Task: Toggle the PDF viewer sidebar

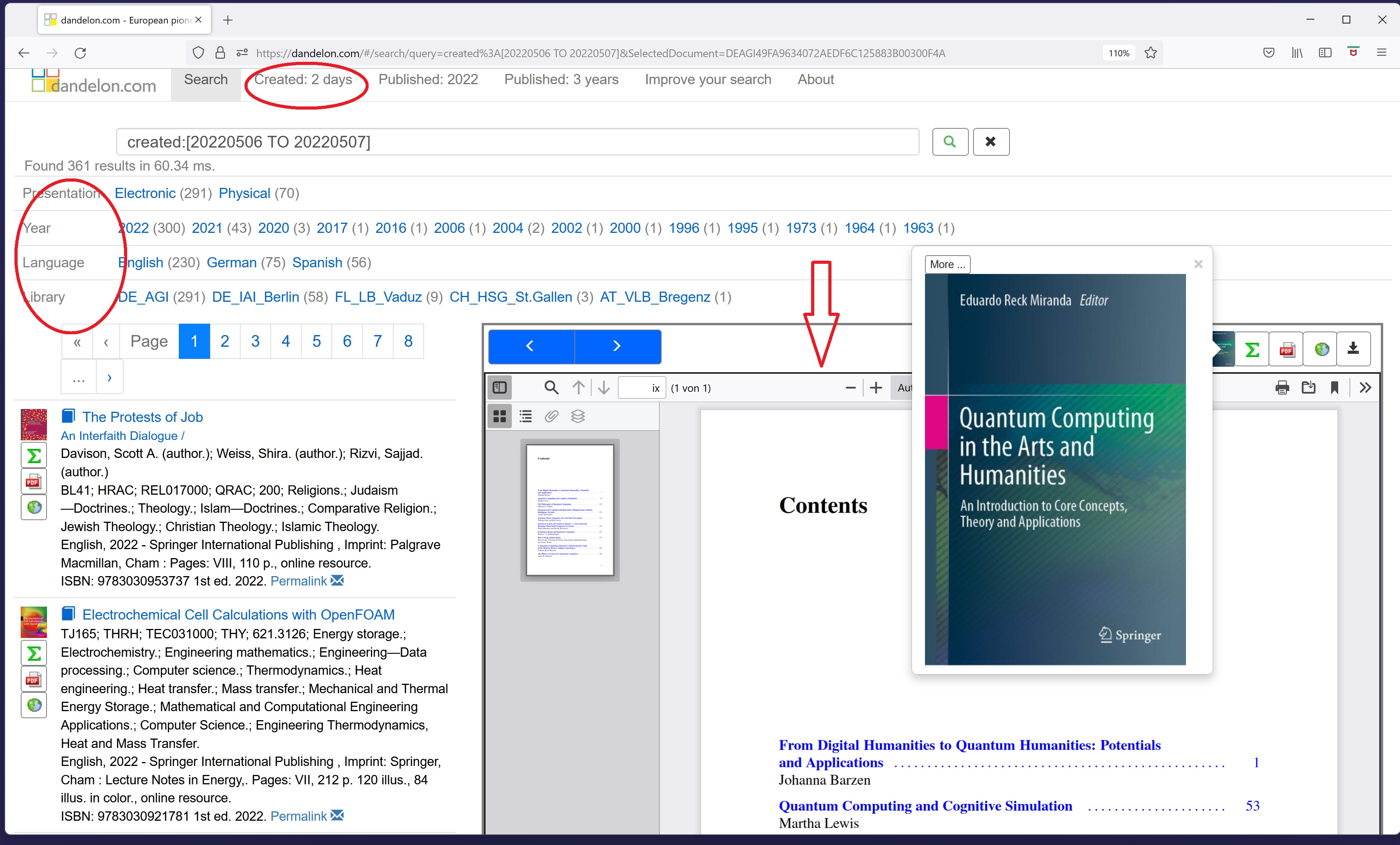Action: 500,387
